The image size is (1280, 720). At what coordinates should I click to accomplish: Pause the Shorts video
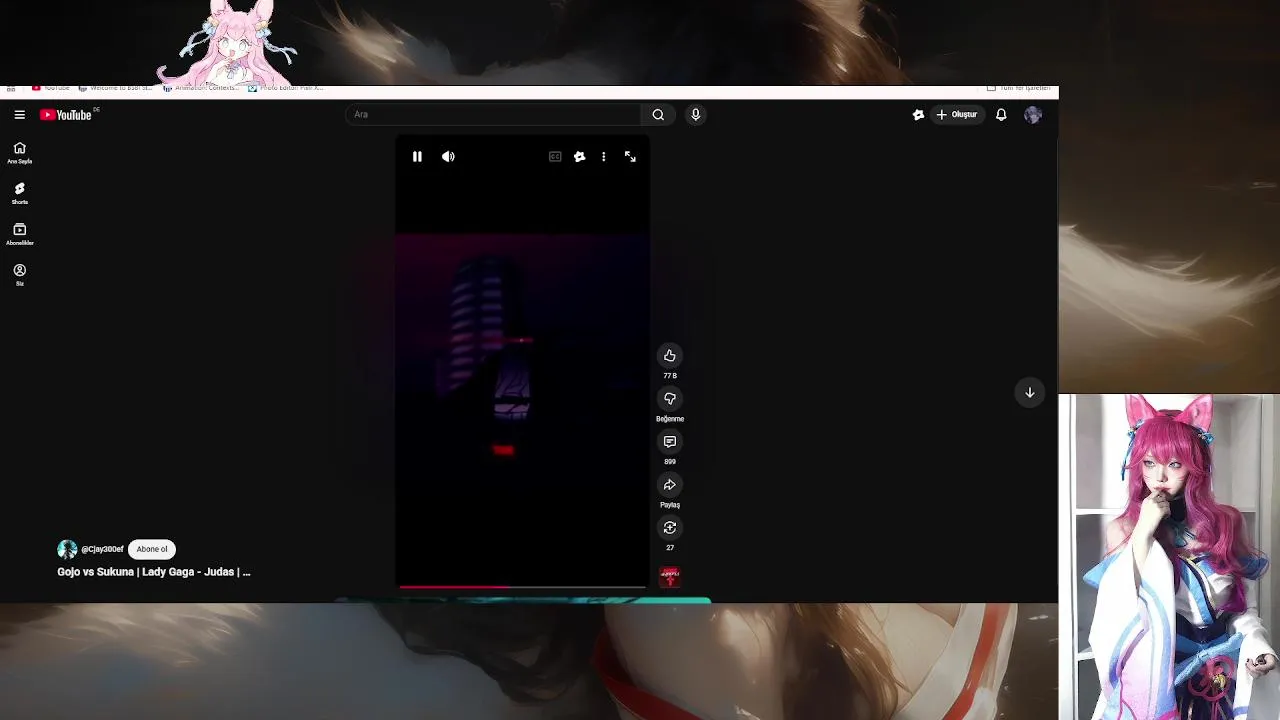[417, 156]
